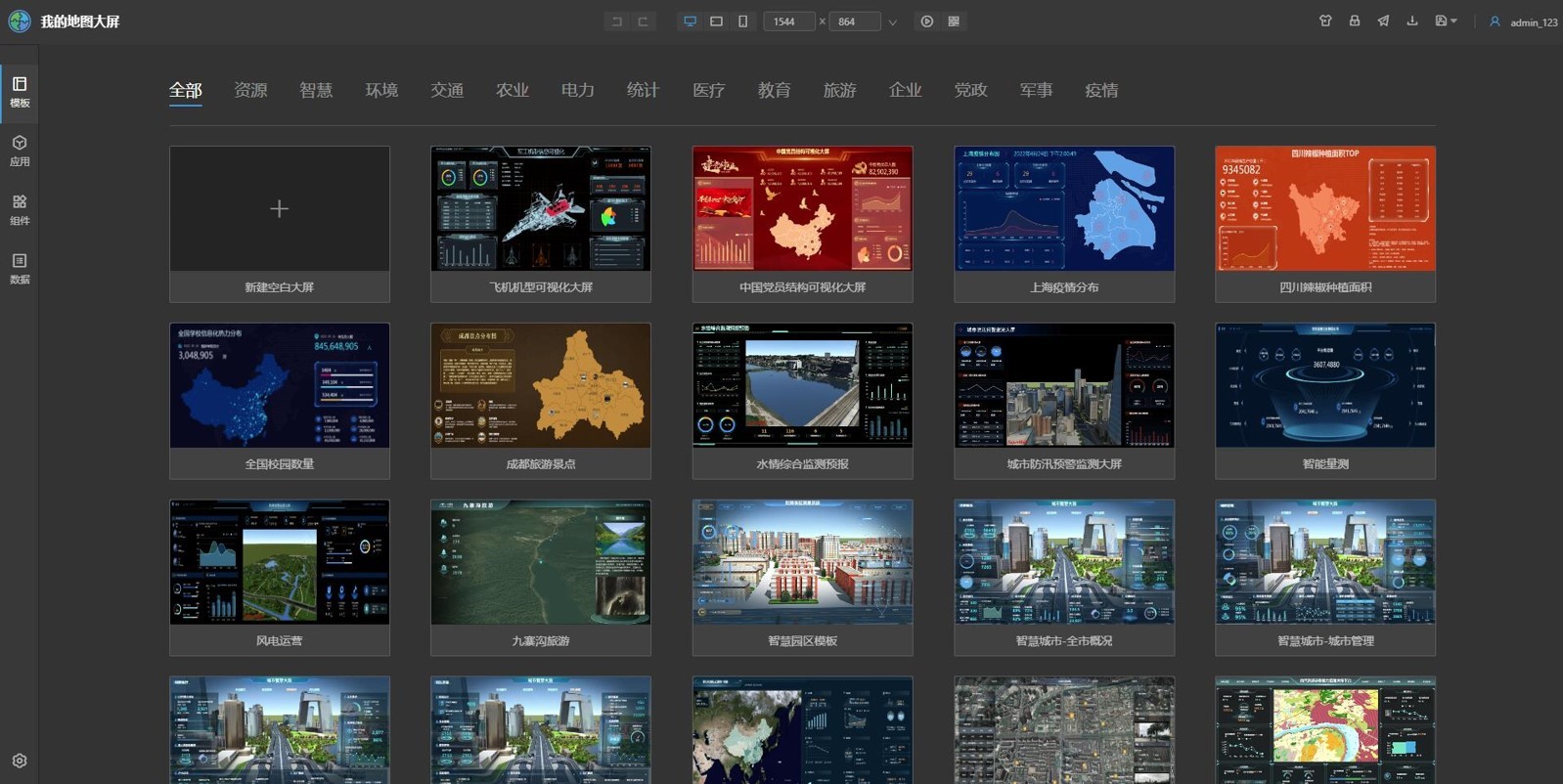The height and width of the screenshot is (784, 1563).
Task: Open the 九寨沟旅游 template thumbnail
Action: point(541,562)
